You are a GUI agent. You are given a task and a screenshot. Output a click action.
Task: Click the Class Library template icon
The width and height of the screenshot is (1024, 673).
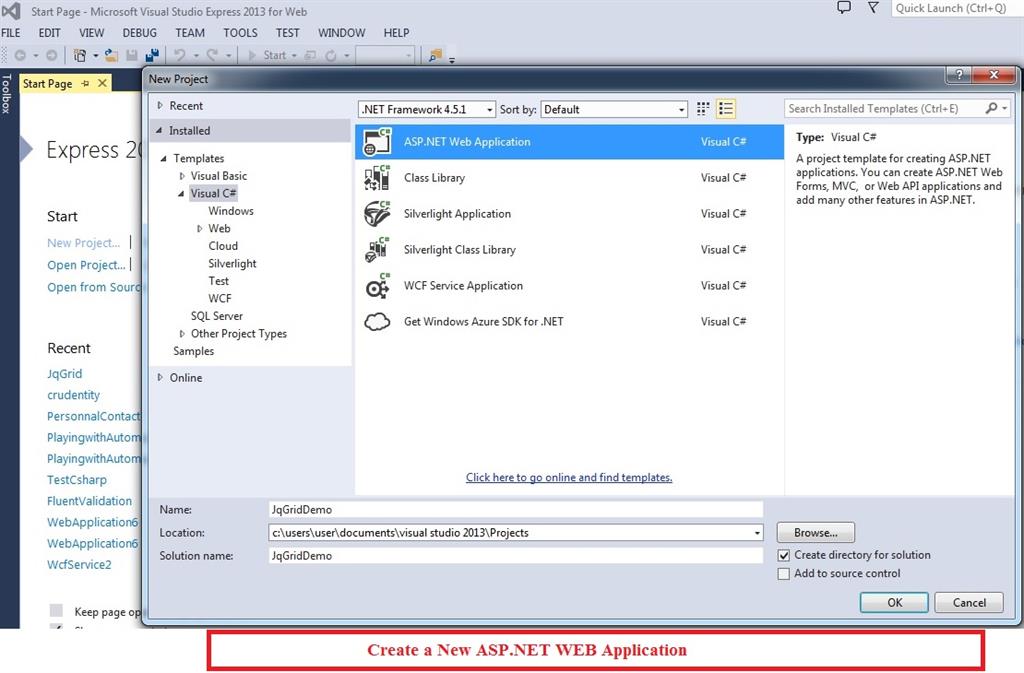(377, 178)
